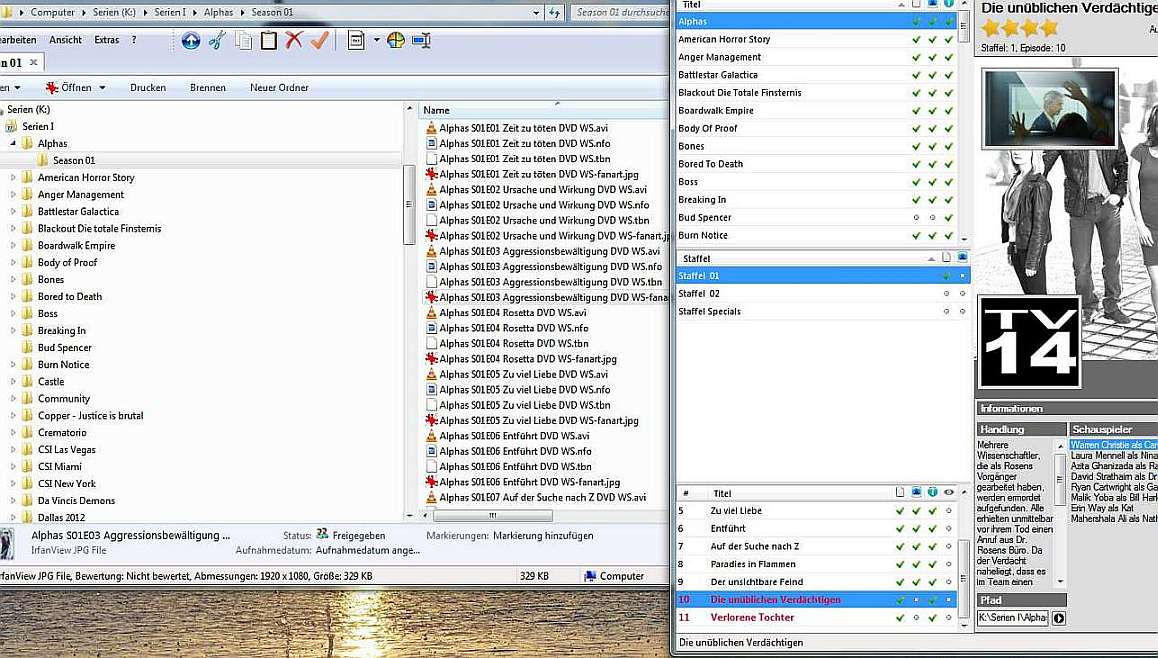Click the Season 01 durchsuchen search field

(620, 13)
